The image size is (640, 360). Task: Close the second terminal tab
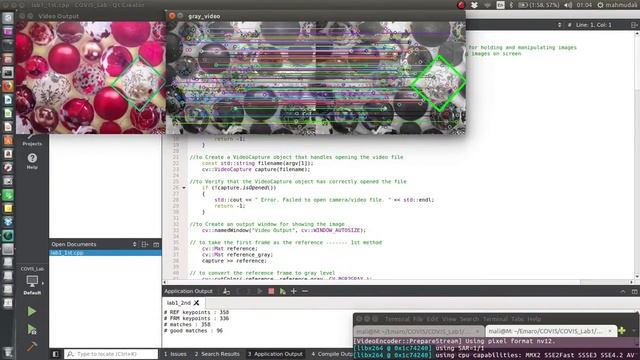coord(610,331)
